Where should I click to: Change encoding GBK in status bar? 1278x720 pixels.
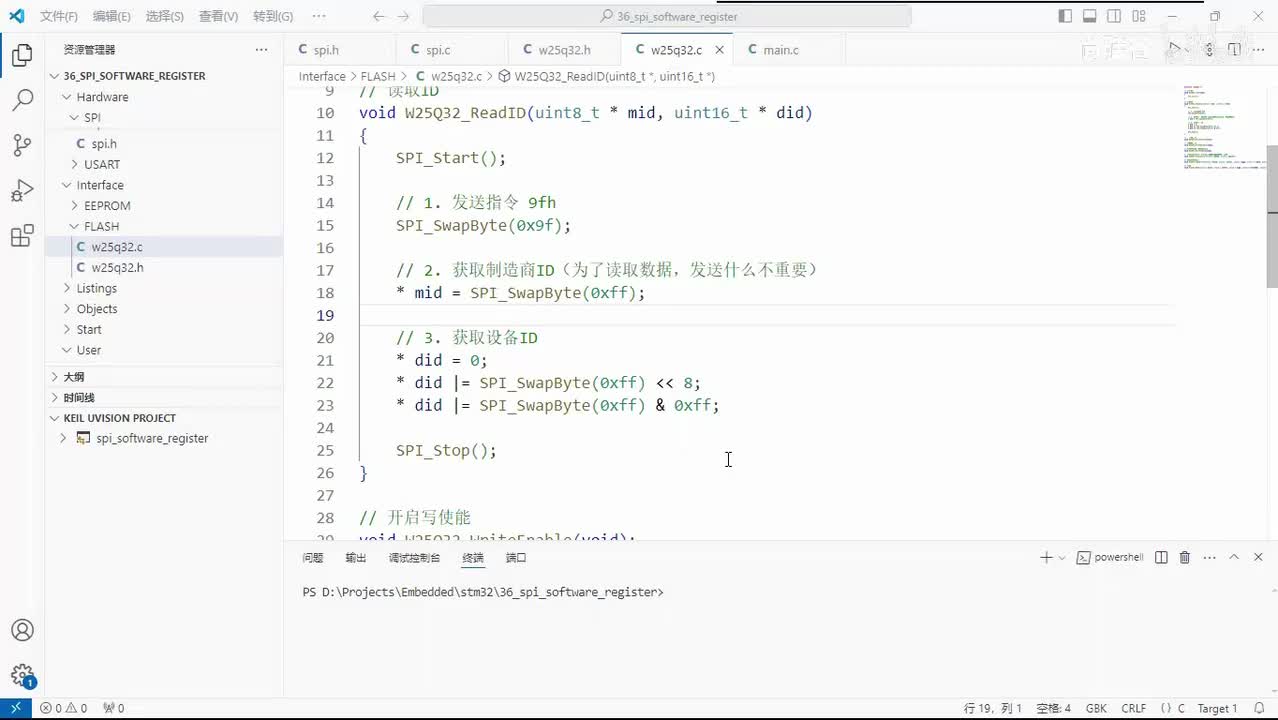tap(1096, 708)
